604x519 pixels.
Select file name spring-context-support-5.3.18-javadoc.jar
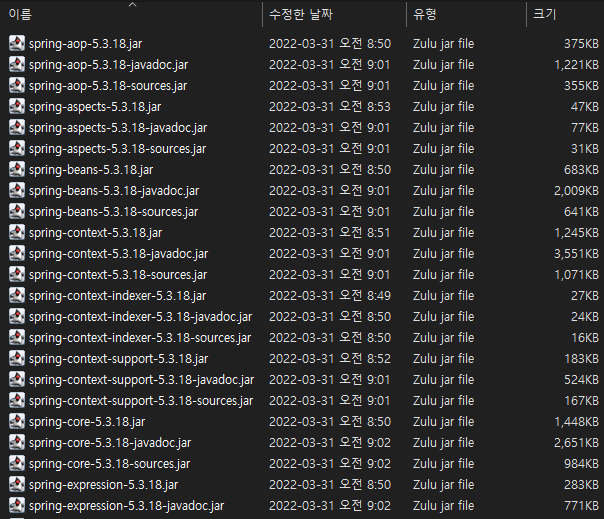[141, 380]
